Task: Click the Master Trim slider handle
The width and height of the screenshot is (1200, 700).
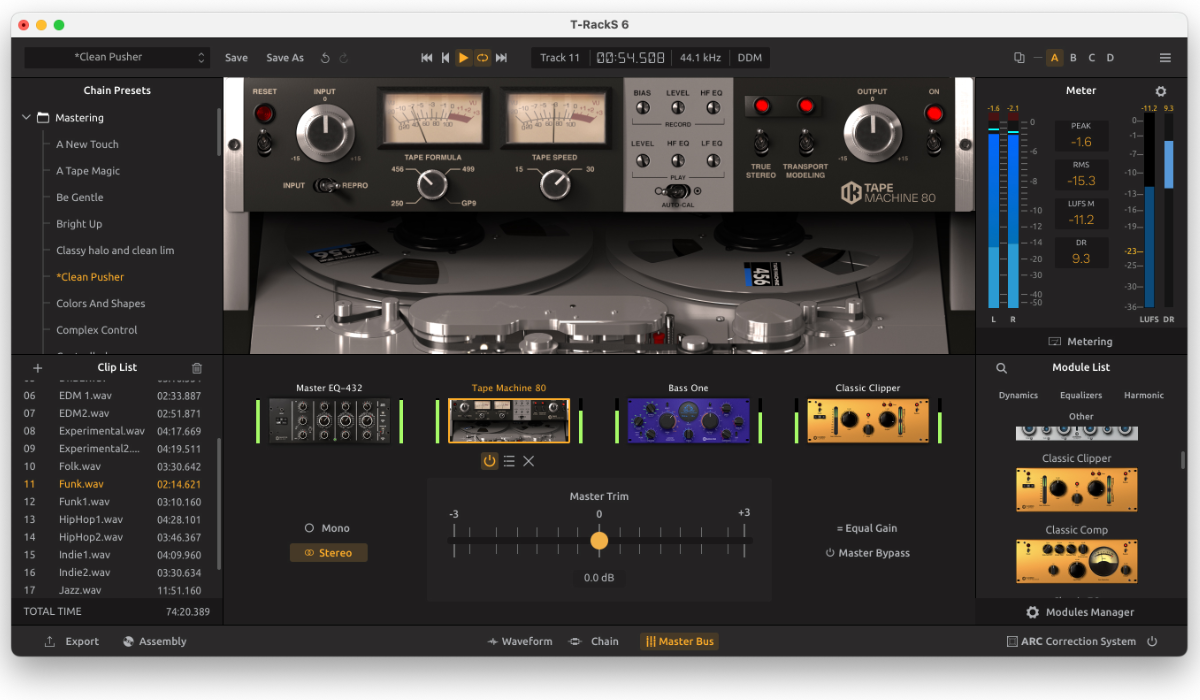Action: [599, 541]
